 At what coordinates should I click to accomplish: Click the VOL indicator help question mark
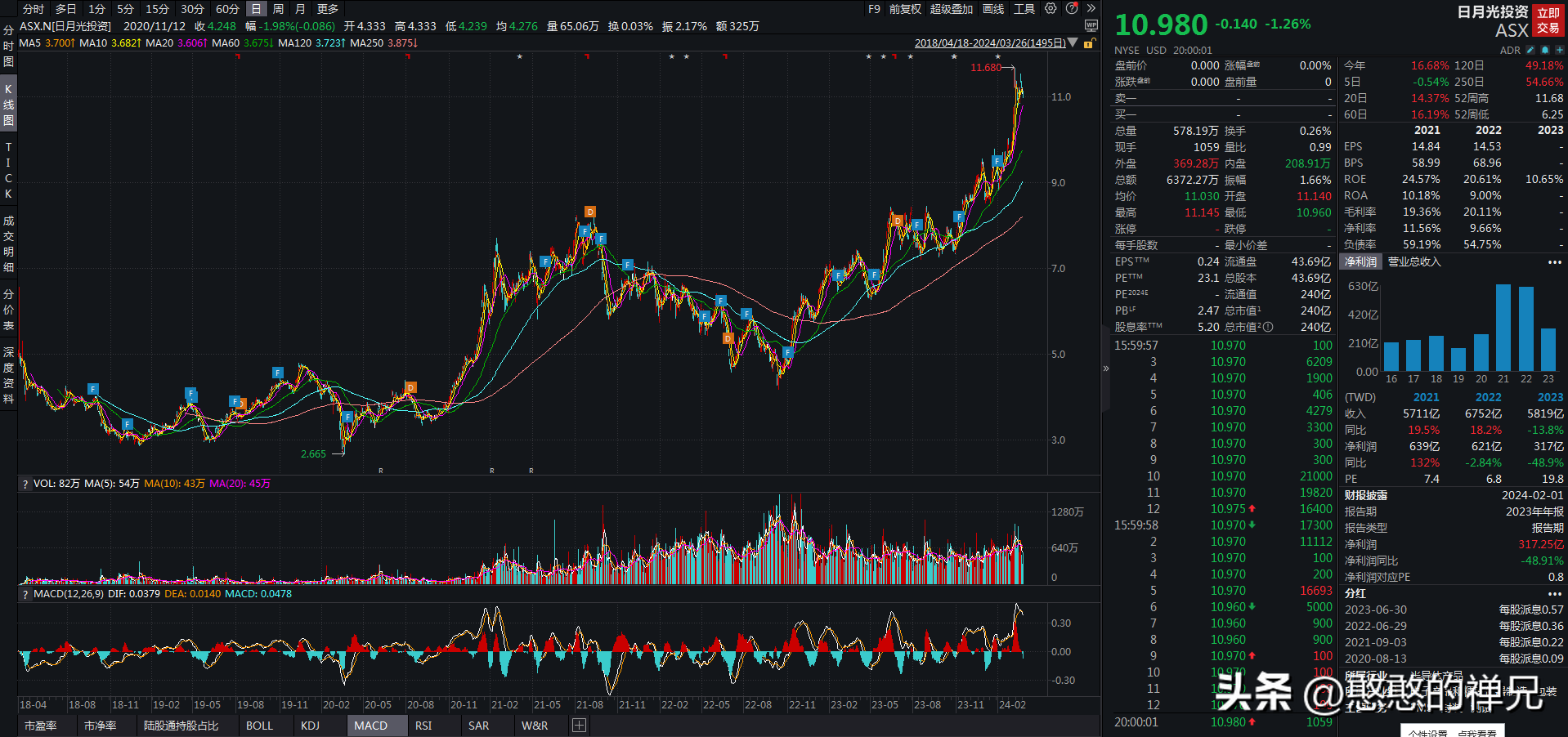(25, 485)
